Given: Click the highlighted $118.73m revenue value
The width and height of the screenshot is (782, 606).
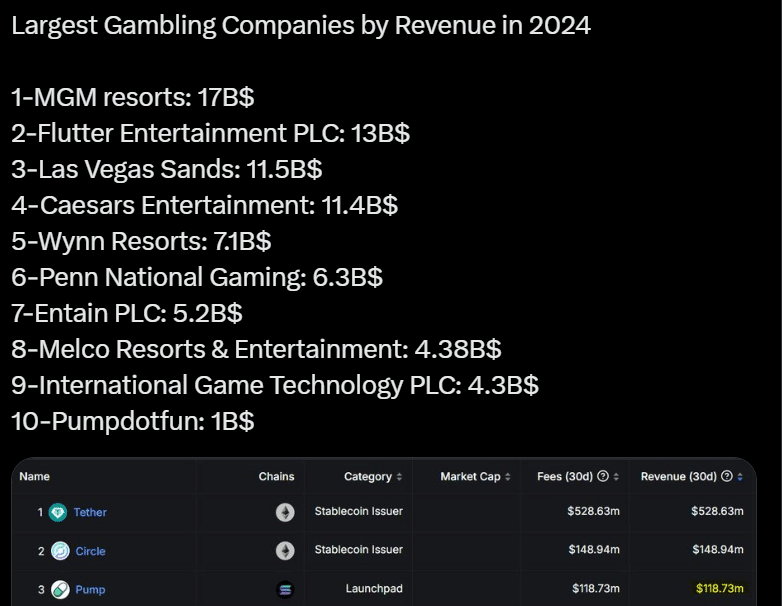Looking at the screenshot, I should tap(718, 590).
